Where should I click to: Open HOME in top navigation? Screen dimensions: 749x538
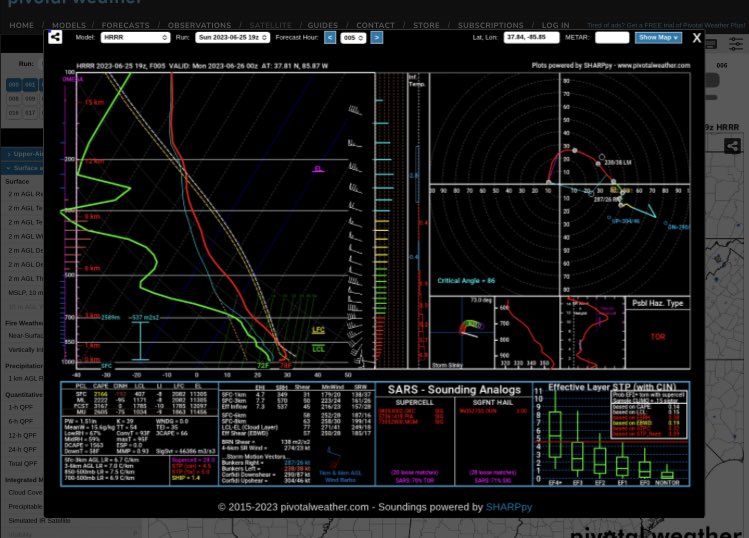[21, 25]
